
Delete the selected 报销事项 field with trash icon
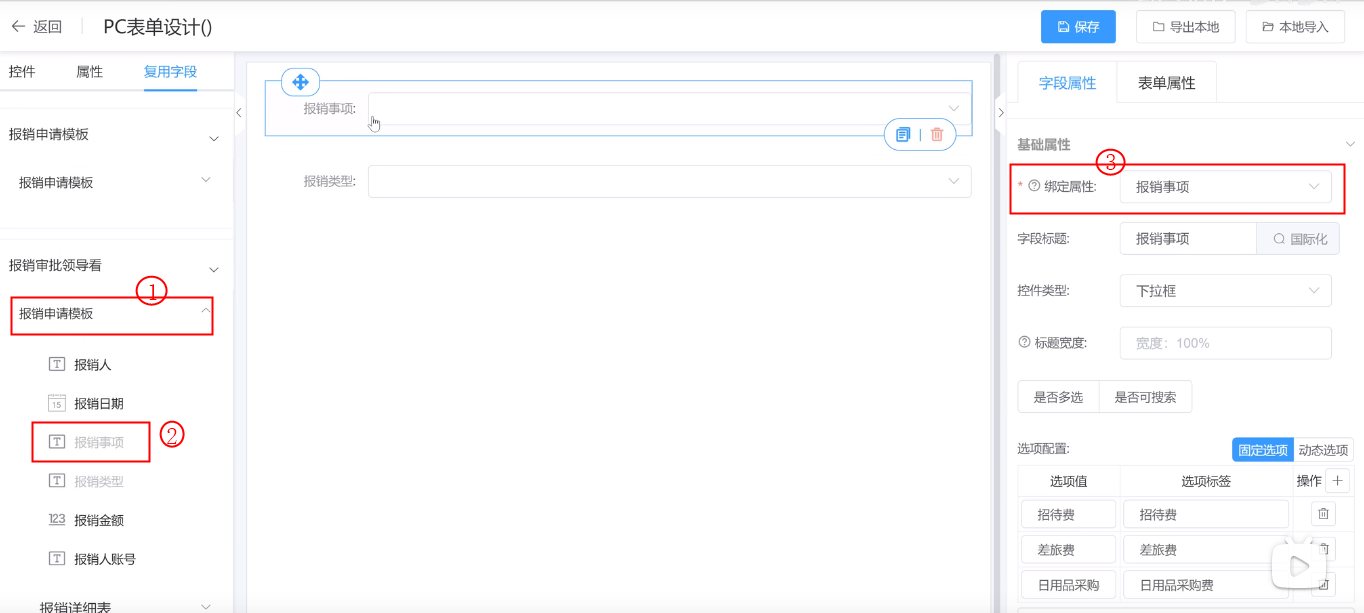coord(937,134)
